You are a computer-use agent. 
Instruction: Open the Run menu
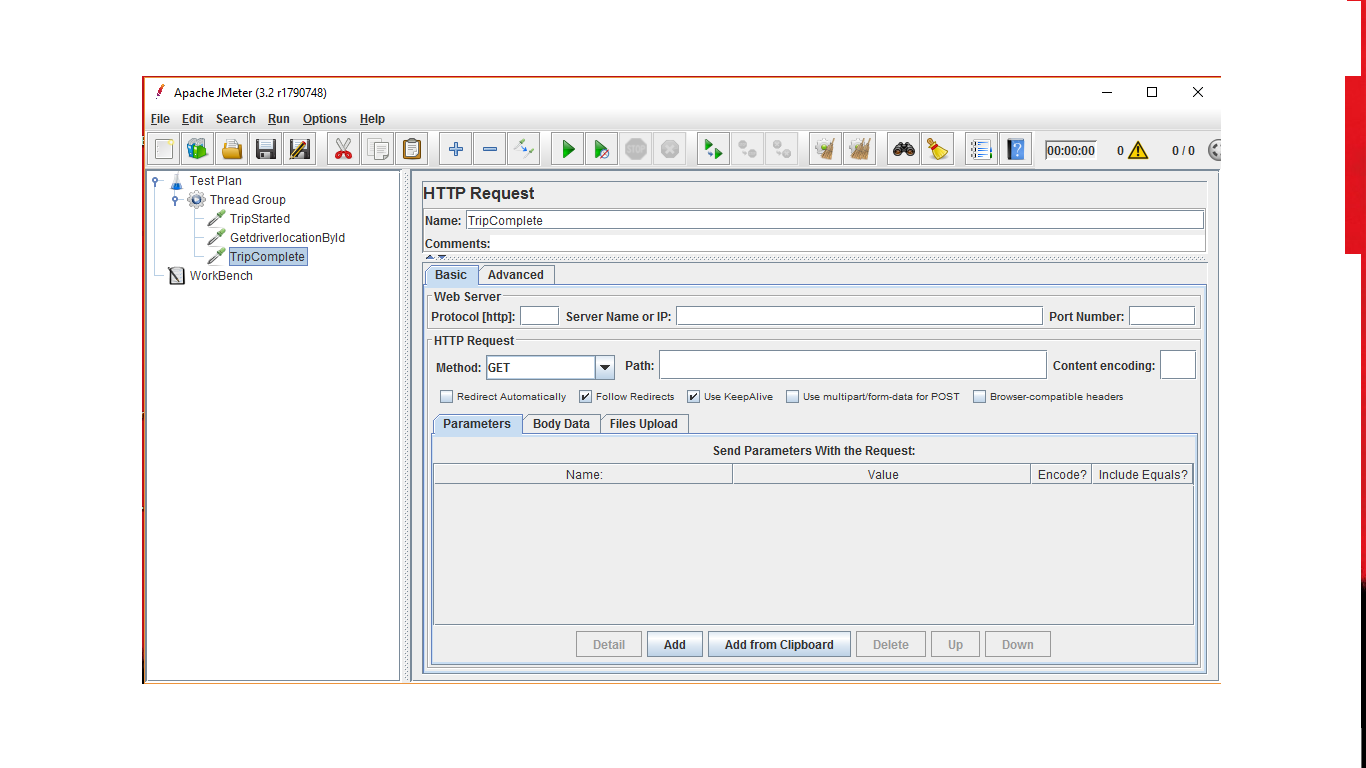pos(279,119)
